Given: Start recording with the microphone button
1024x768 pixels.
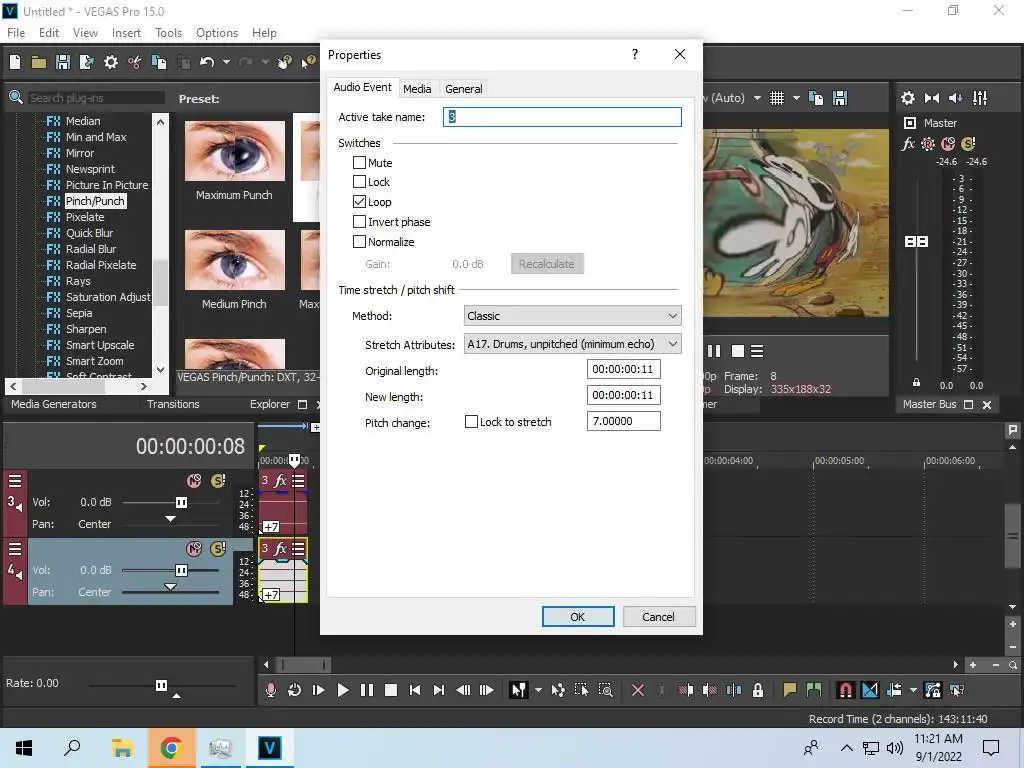Looking at the screenshot, I should 270,690.
